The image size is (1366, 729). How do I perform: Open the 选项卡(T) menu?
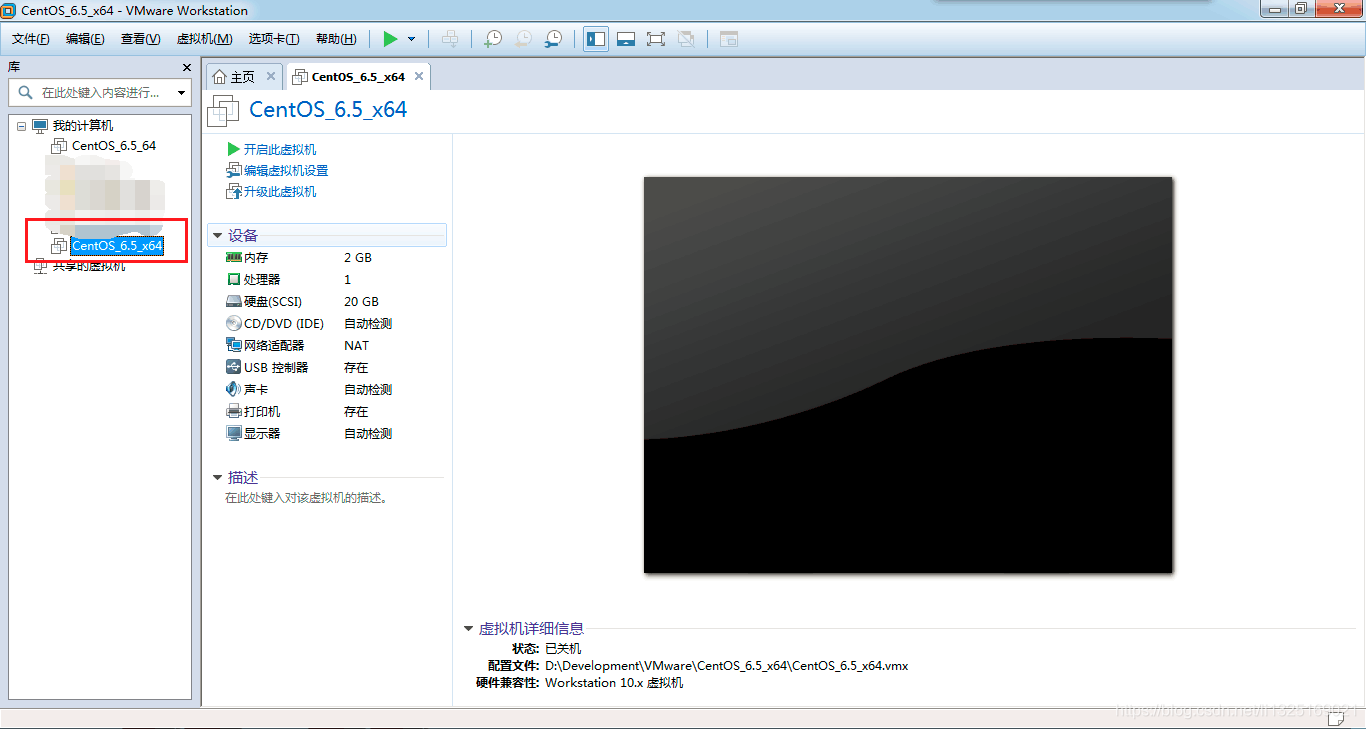(274, 39)
